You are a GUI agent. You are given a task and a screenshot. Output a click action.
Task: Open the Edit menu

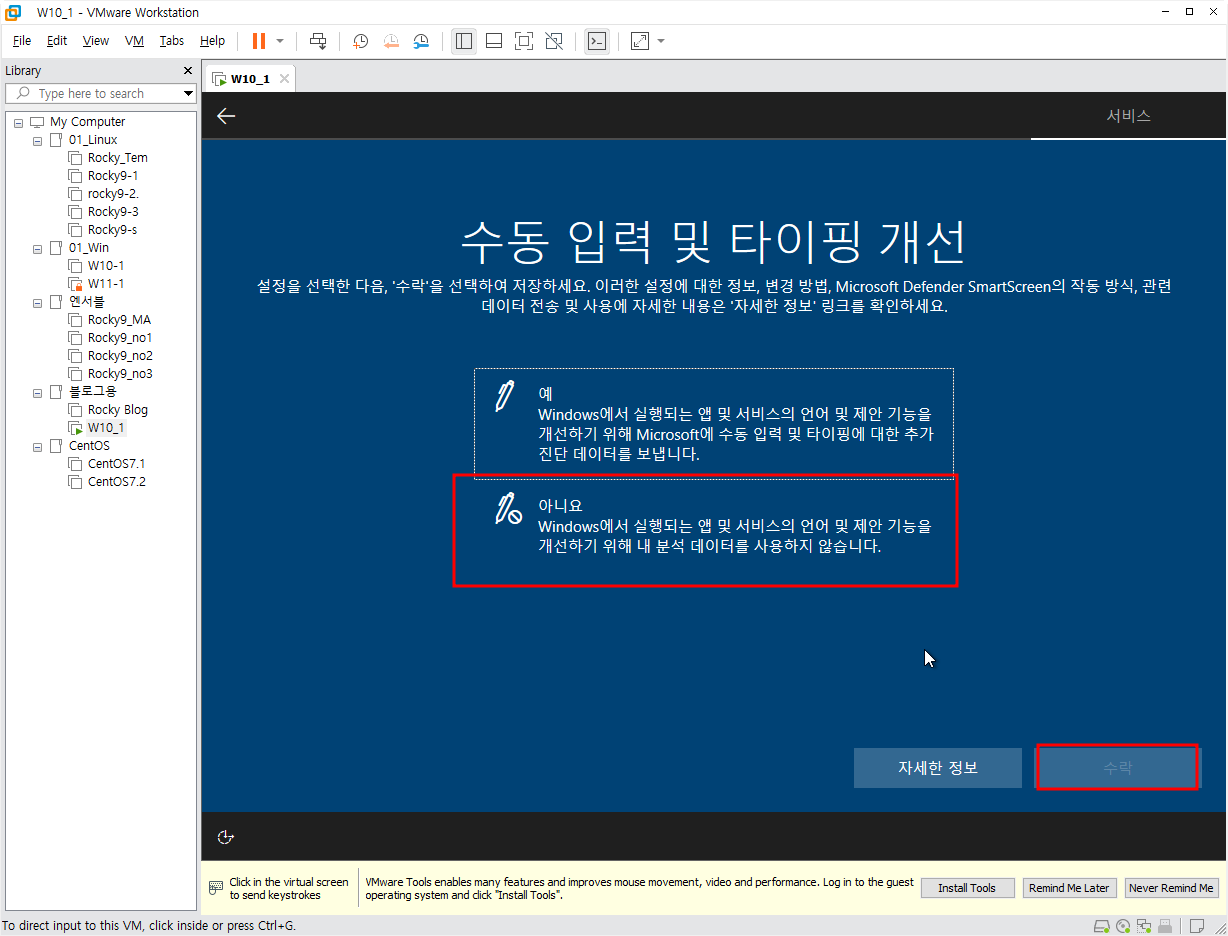[x=57, y=41]
